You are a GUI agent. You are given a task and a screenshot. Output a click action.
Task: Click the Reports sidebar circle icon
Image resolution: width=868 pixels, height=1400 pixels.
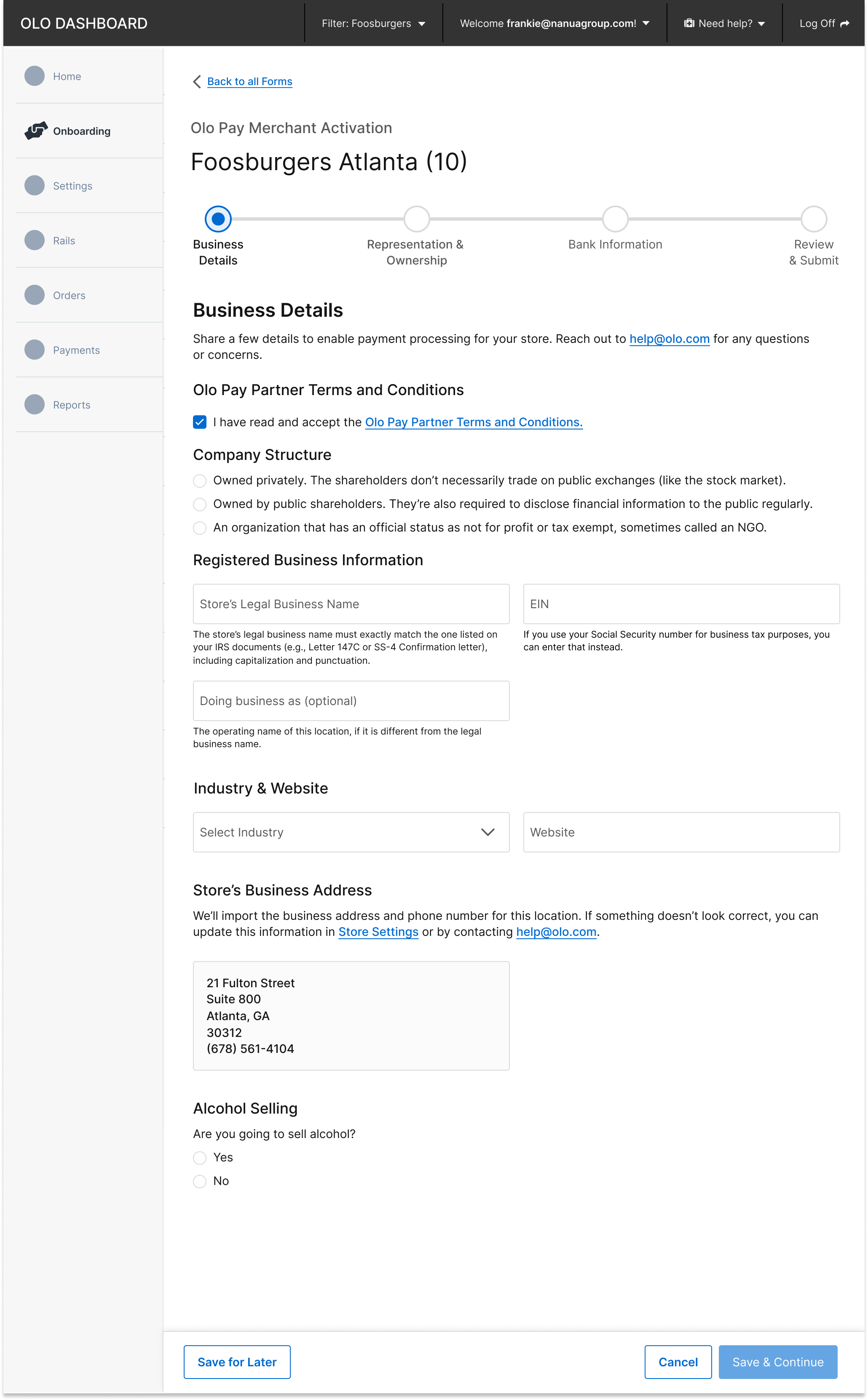click(35, 404)
